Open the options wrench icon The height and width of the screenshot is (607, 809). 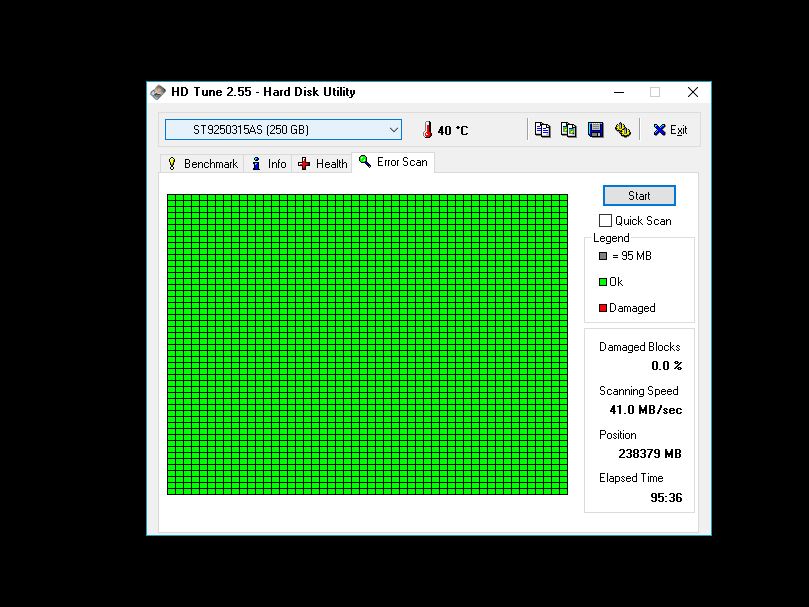623,130
